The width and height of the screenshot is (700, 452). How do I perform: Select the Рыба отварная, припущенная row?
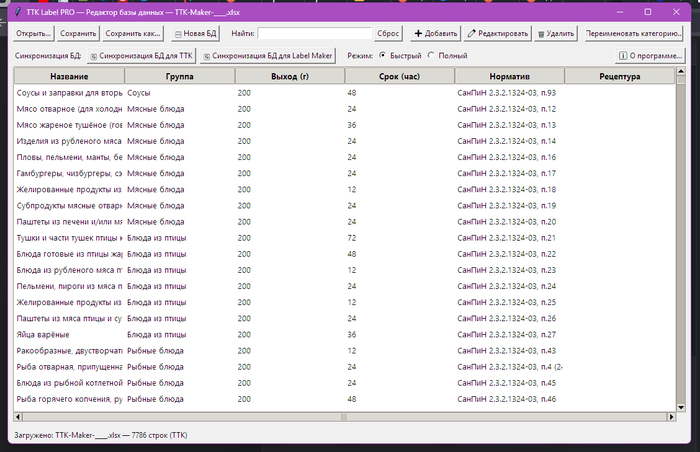(344, 367)
